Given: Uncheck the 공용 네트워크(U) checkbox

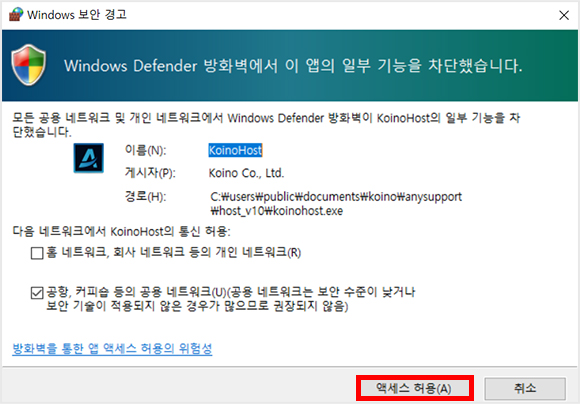Looking at the screenshot, I should 37,293.
